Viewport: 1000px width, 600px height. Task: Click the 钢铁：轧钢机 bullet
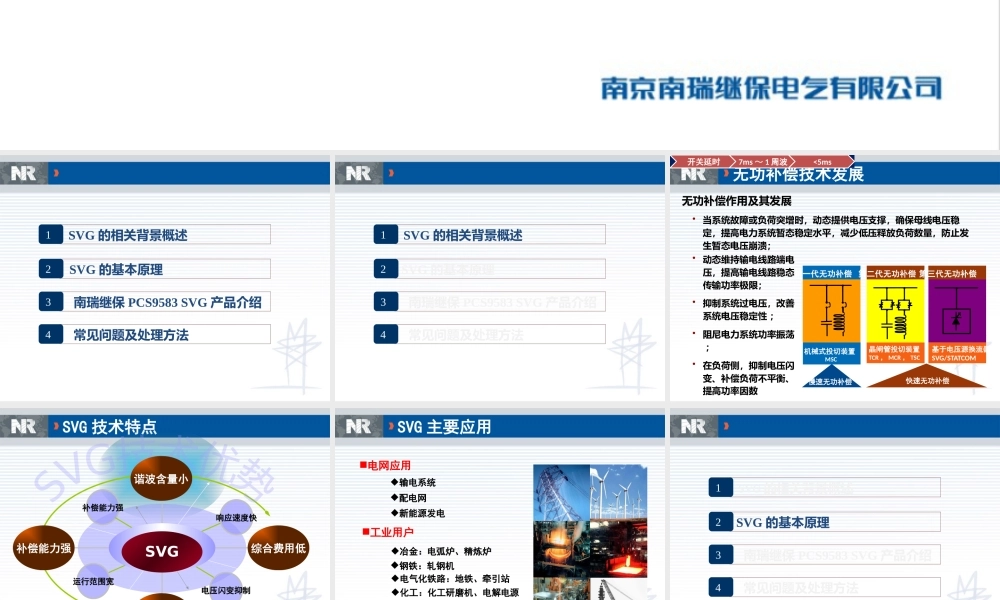point(422,566)
